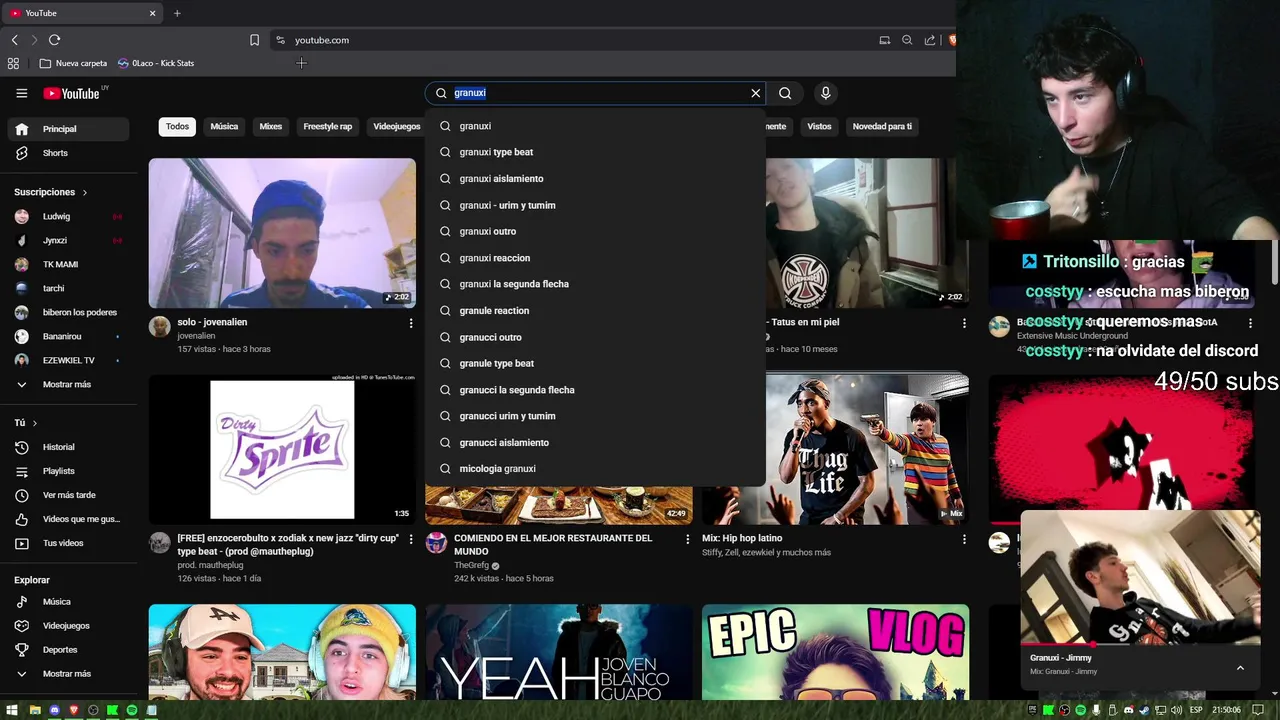Select the Freestyle rap filter chip
Image resolution: width=1280 pixels, height=720 pixels.
(328, 127)
